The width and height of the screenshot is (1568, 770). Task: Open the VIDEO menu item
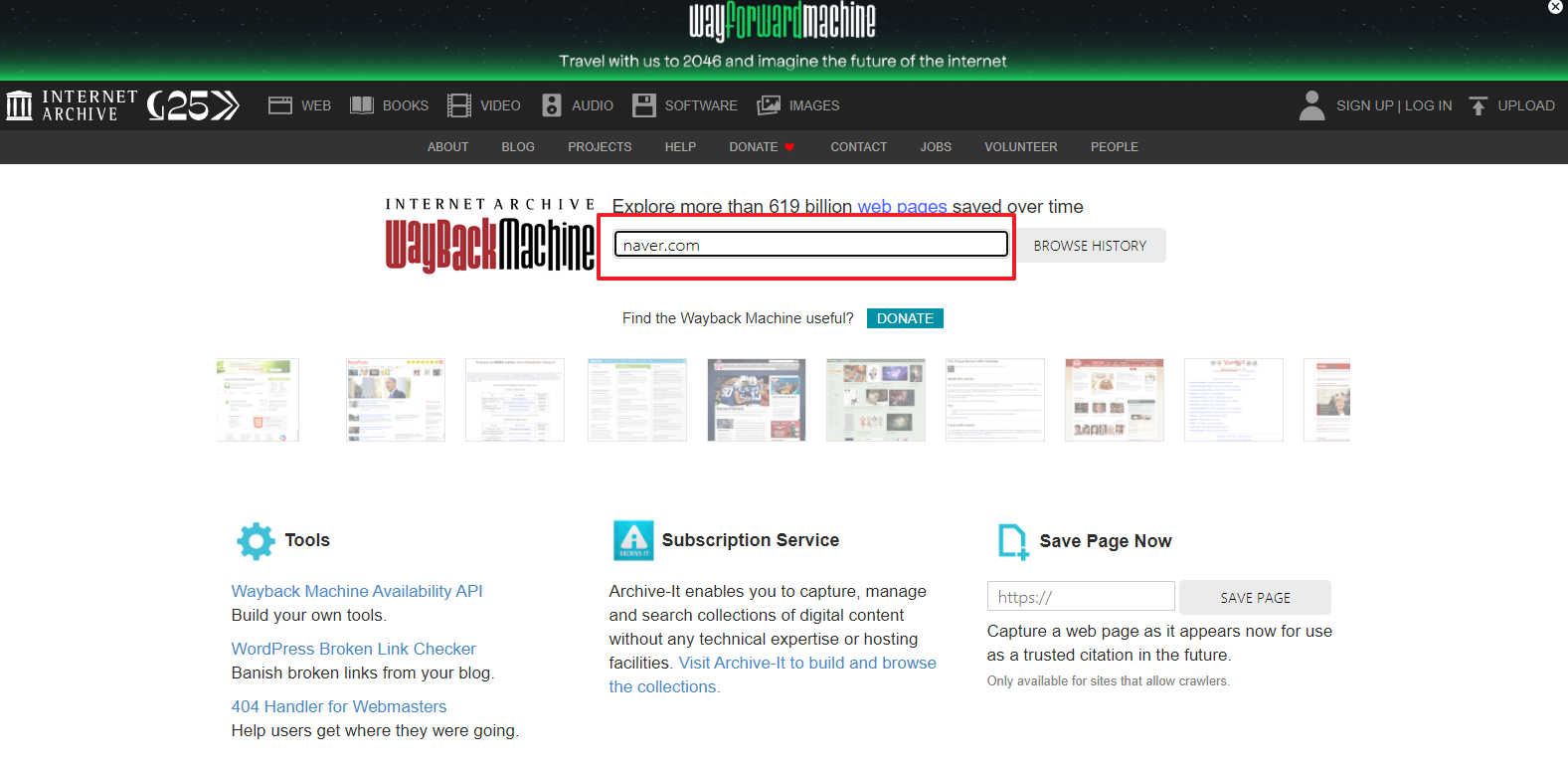click(x=500, y=105)
